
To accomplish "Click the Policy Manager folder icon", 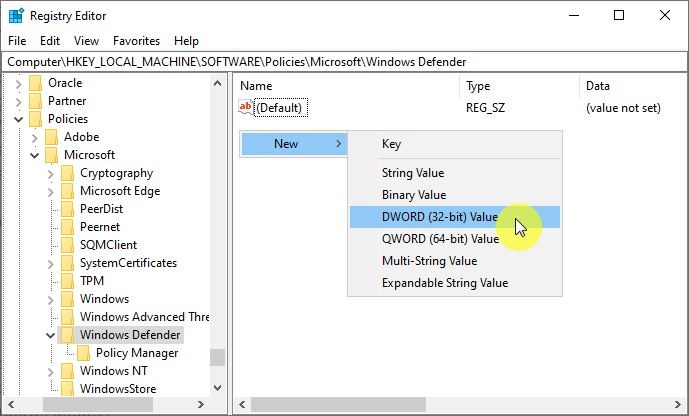I will [x=83, y=353].
